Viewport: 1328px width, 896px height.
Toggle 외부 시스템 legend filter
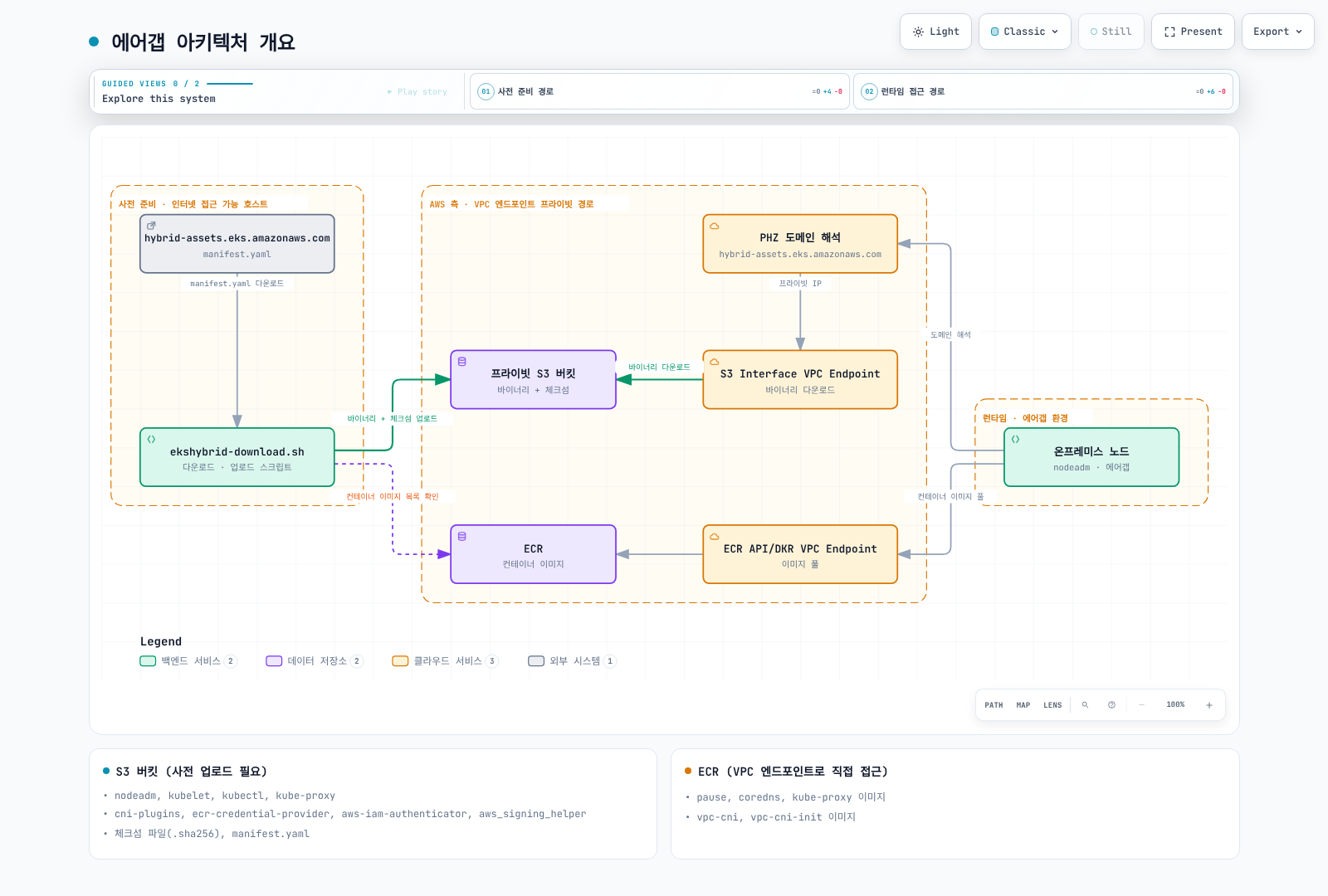(x=573, y=661)
